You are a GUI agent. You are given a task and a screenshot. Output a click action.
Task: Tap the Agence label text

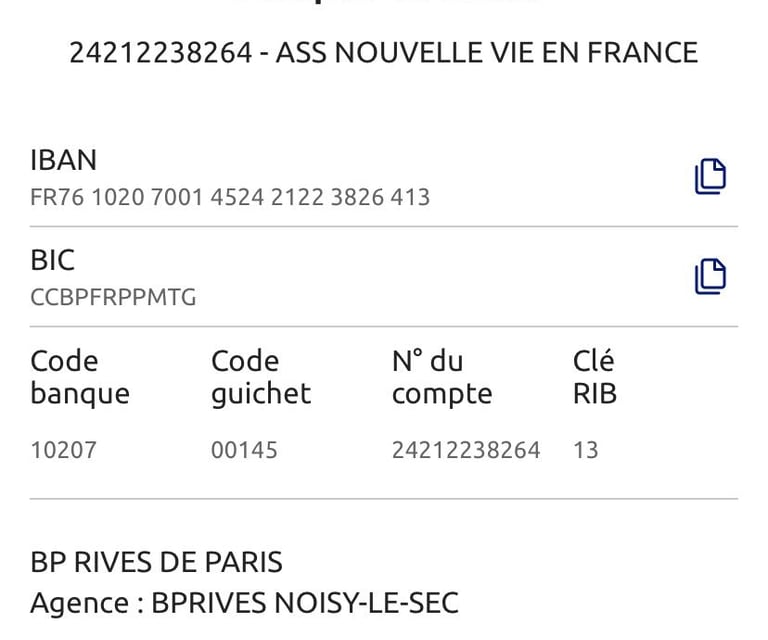[80, 604]
